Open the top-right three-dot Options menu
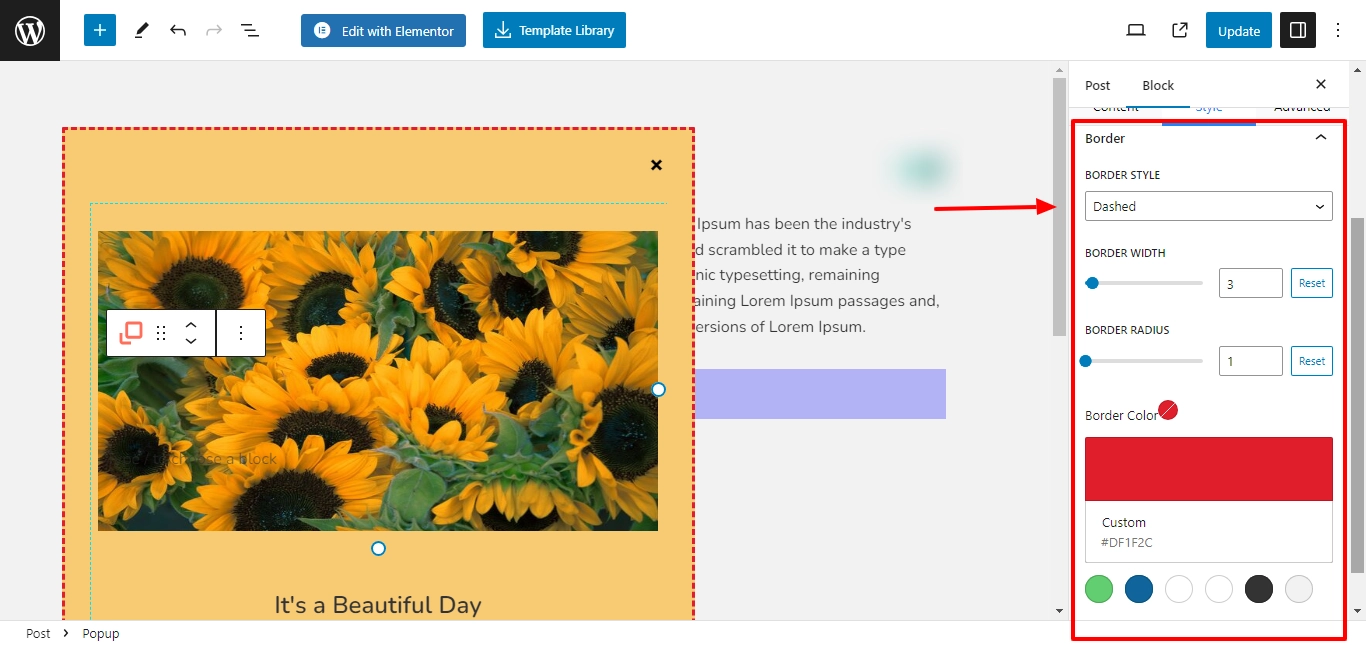The image size is (1366, 645). pyautogui.click(x=1339, y=31)
